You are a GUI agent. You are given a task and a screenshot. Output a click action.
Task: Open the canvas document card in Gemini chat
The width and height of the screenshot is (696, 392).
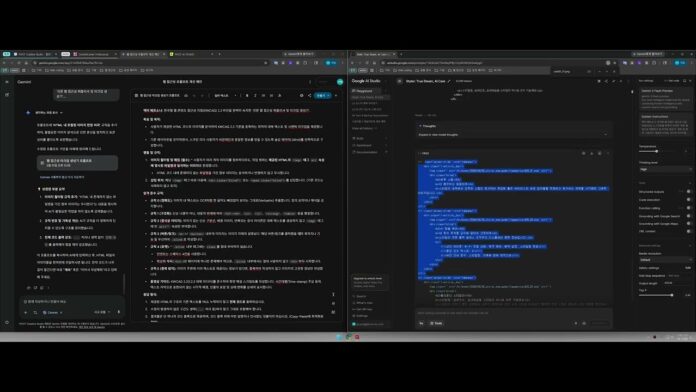tap(77, 162)
